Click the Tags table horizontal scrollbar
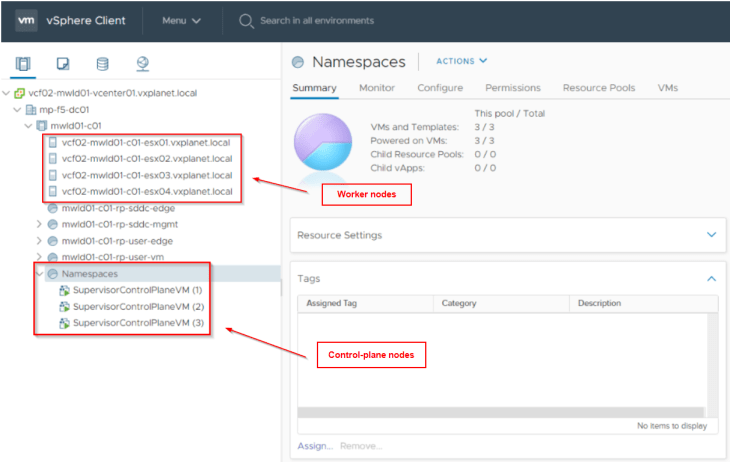730x462 pixels. click(x=500, y=412)
